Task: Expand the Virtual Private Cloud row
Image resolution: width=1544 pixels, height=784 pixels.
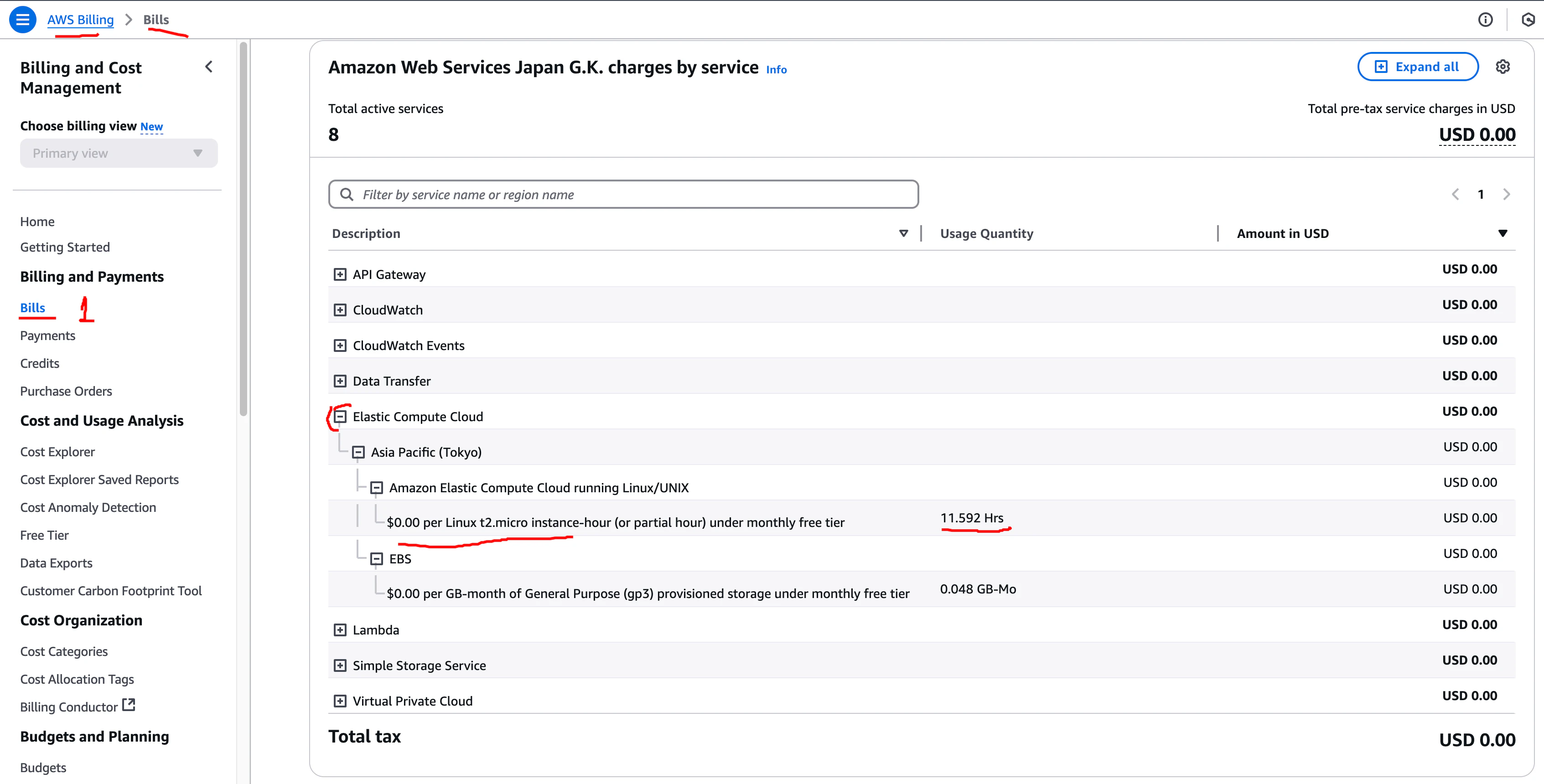Action: pyautogui.click(x=340, y=701)
